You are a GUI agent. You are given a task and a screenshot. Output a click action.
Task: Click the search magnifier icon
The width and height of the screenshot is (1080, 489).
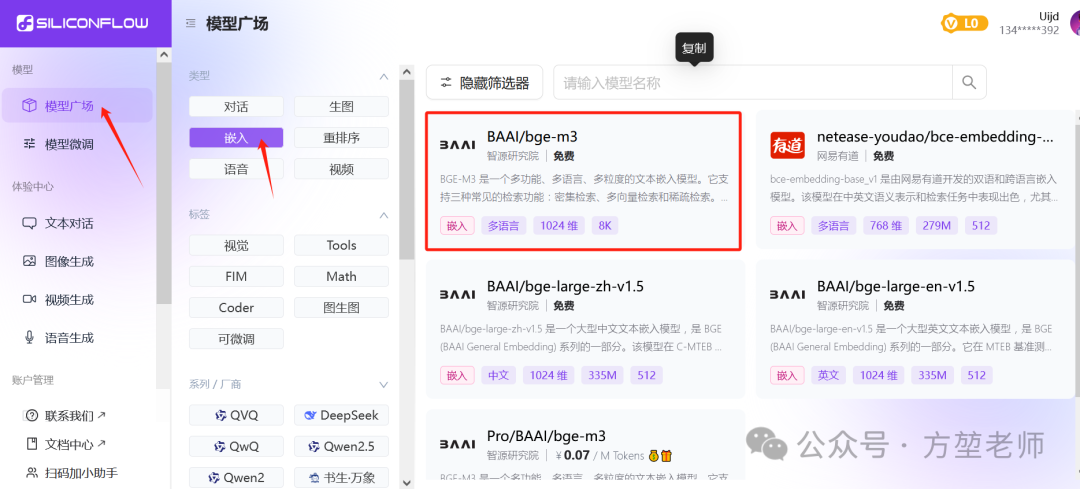point(969,83)
